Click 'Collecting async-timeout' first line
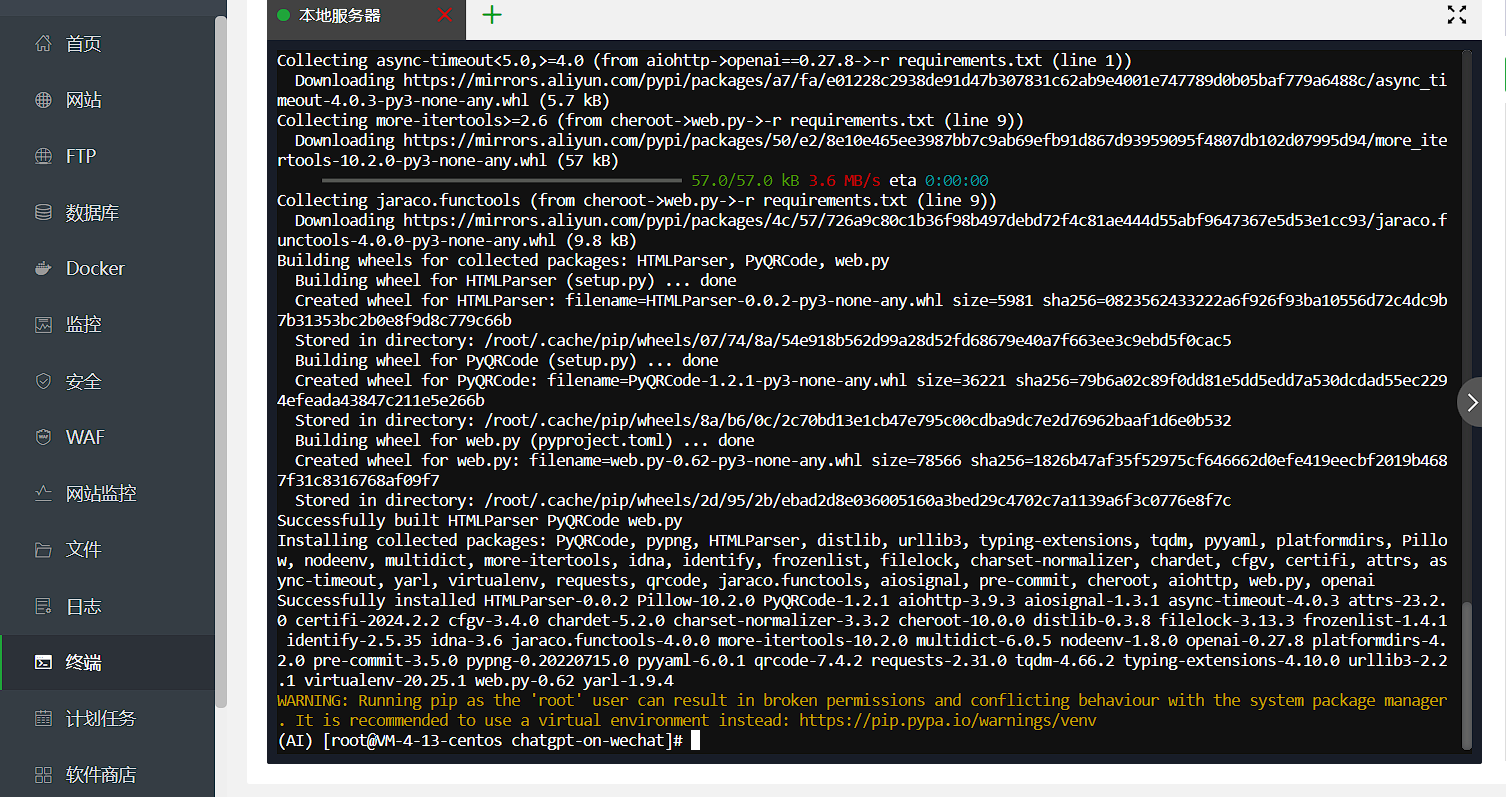 [x=705, y=61]
